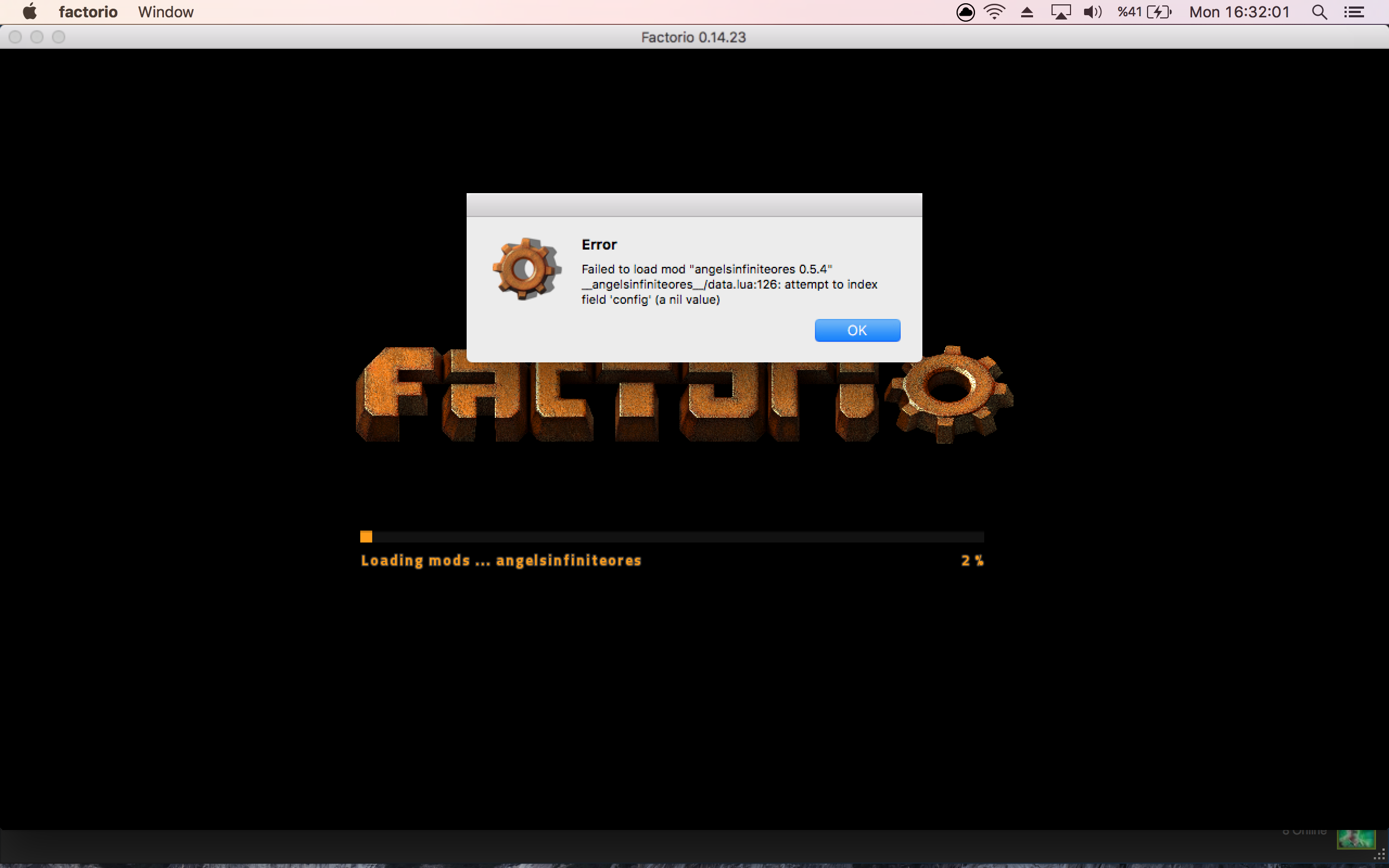Open the Window menu
This screenshot has width=1389, height=868.
(x=165, y=12)
